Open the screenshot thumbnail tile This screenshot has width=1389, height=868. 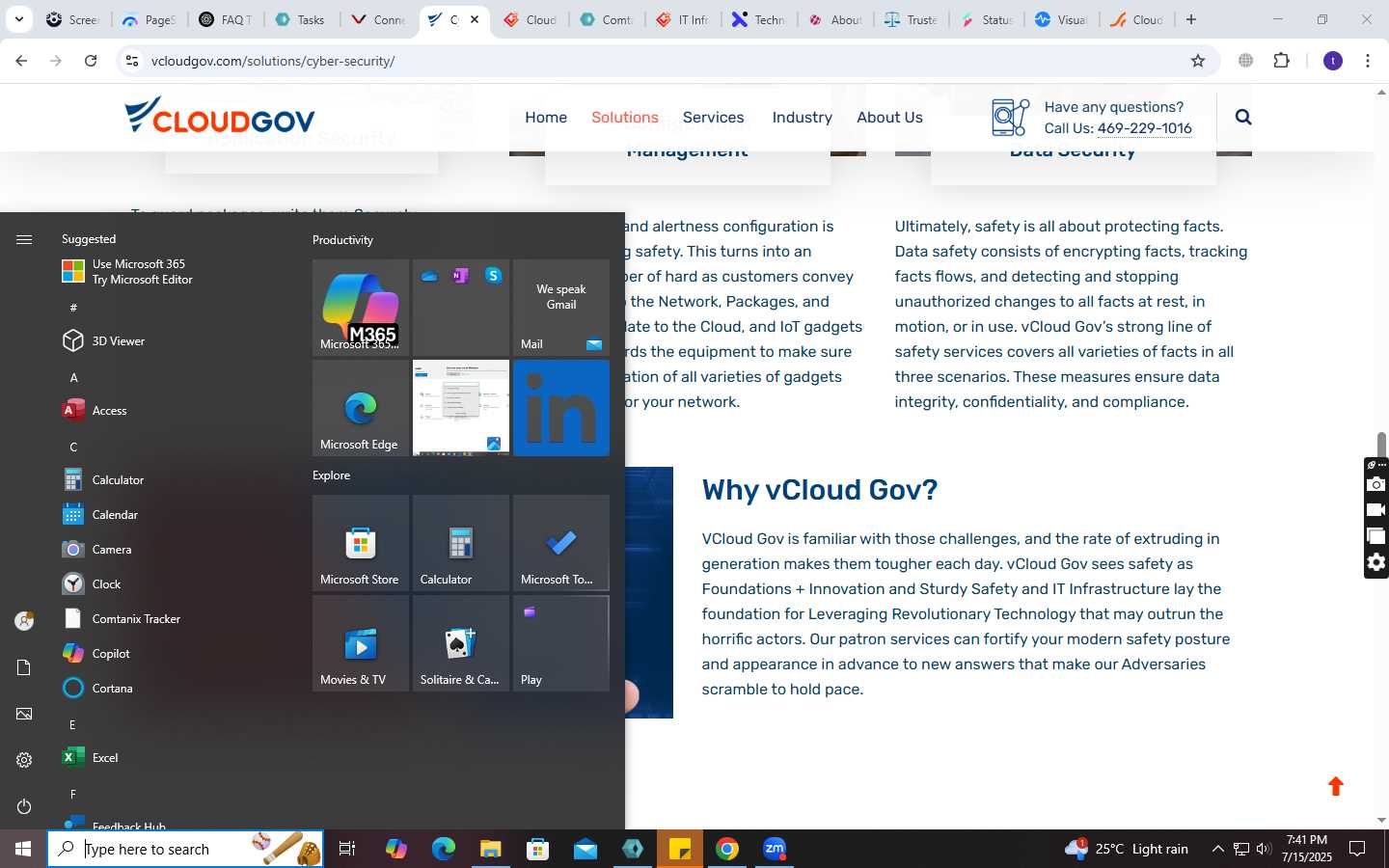tap(461, 408)
